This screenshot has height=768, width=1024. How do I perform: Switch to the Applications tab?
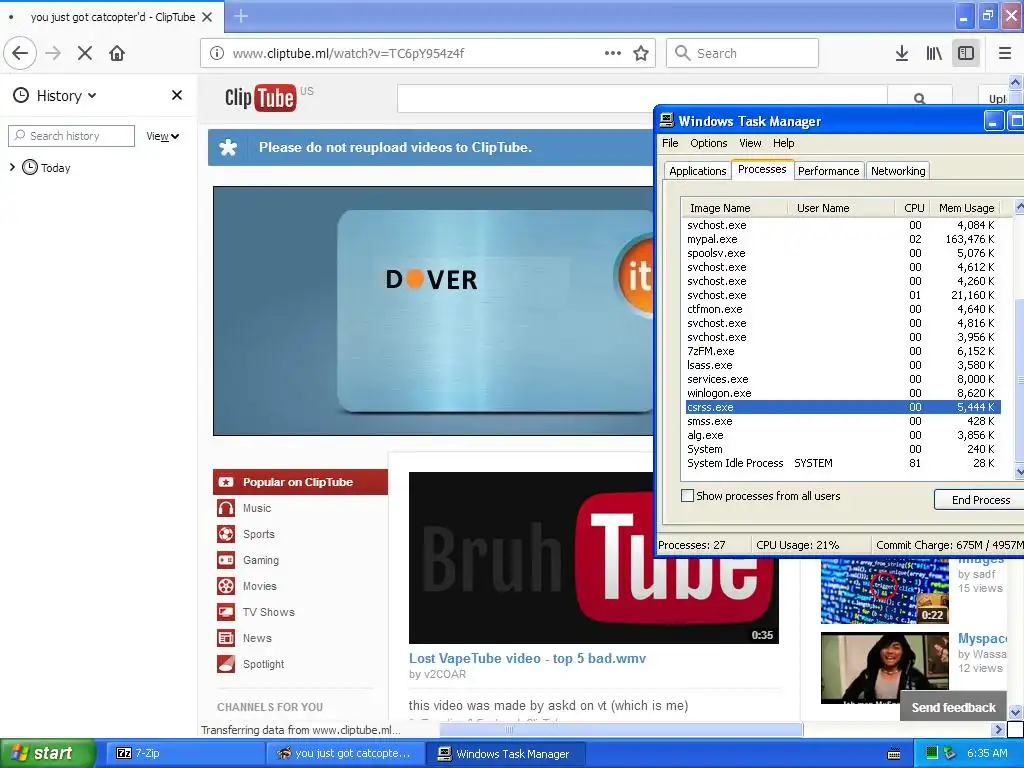[697, 170]
